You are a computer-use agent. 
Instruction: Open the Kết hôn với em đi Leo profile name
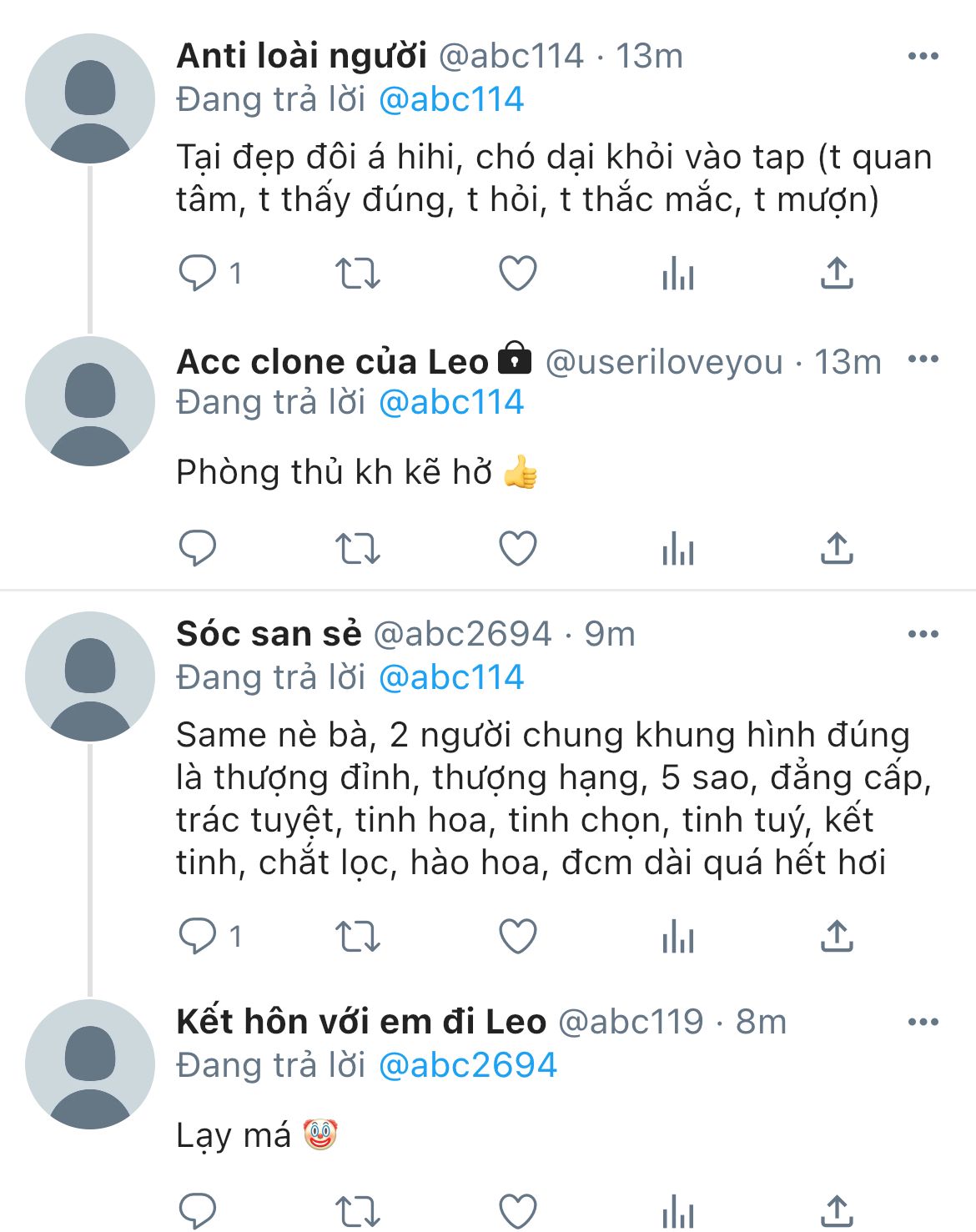click(x=361, y=1022)
